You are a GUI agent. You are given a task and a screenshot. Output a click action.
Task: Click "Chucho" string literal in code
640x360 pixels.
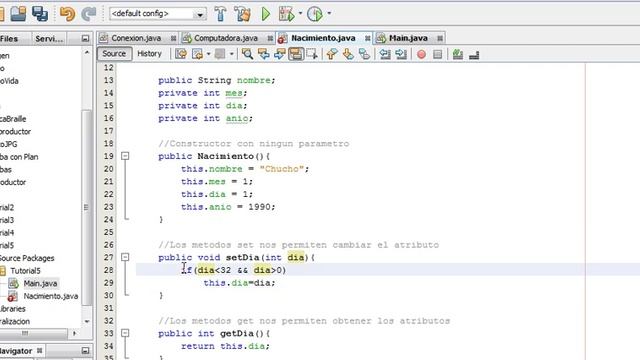coord(282,169)
